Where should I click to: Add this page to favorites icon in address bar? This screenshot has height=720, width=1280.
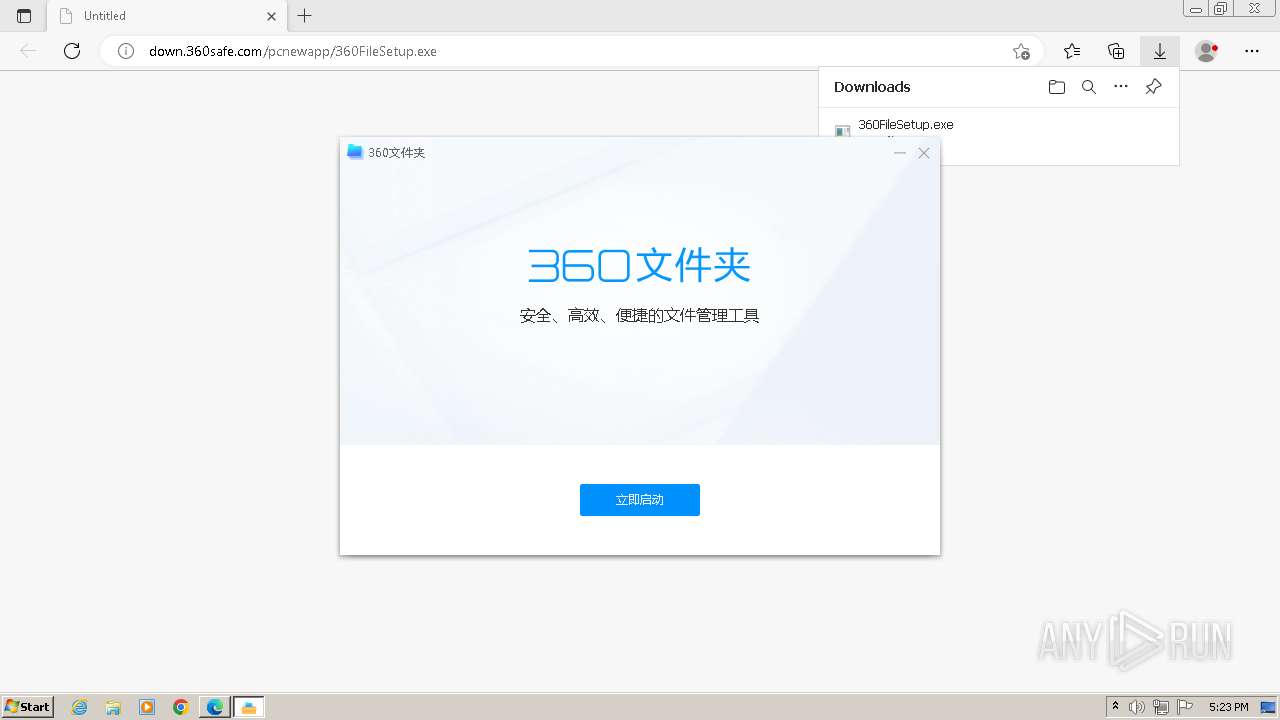tap(1021, 51)
